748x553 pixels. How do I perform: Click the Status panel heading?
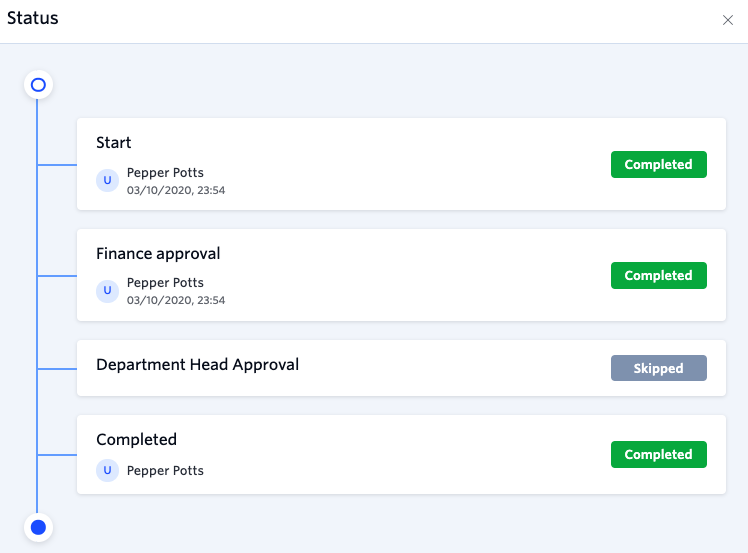point(32,18)
